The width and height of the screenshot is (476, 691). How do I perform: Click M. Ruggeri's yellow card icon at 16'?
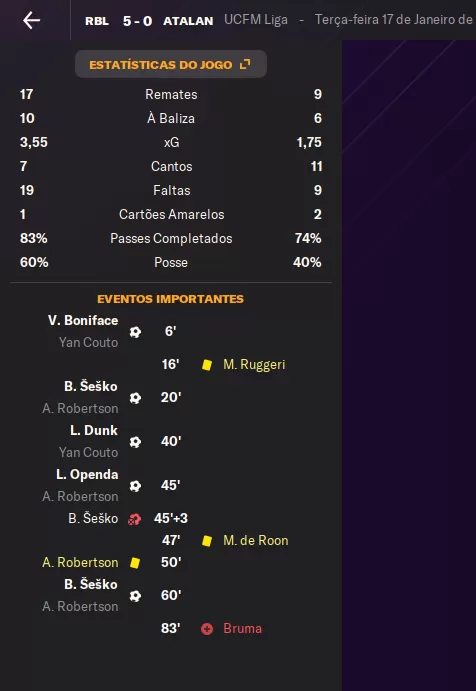pyautogui.click(x=207, y=365)
